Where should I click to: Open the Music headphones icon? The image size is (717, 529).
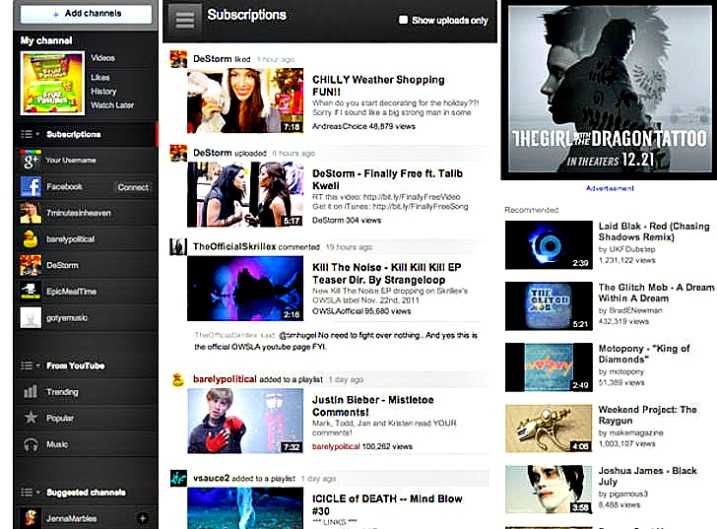(31, 444)
